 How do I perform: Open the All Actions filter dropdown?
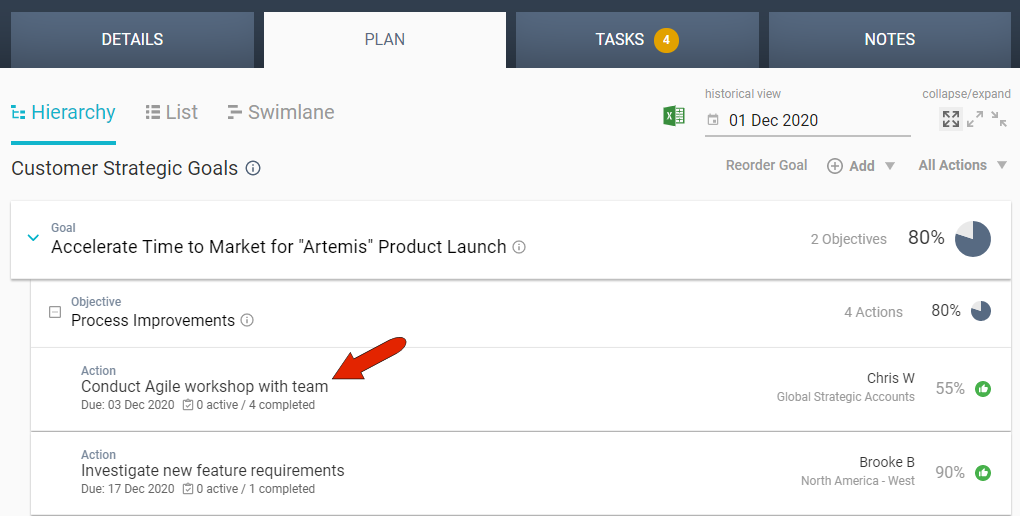point(962,165)
